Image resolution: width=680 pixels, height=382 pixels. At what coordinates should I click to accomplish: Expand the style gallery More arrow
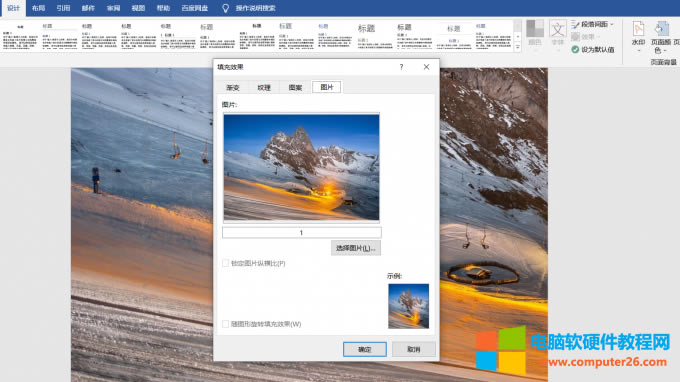click(517, 47)
